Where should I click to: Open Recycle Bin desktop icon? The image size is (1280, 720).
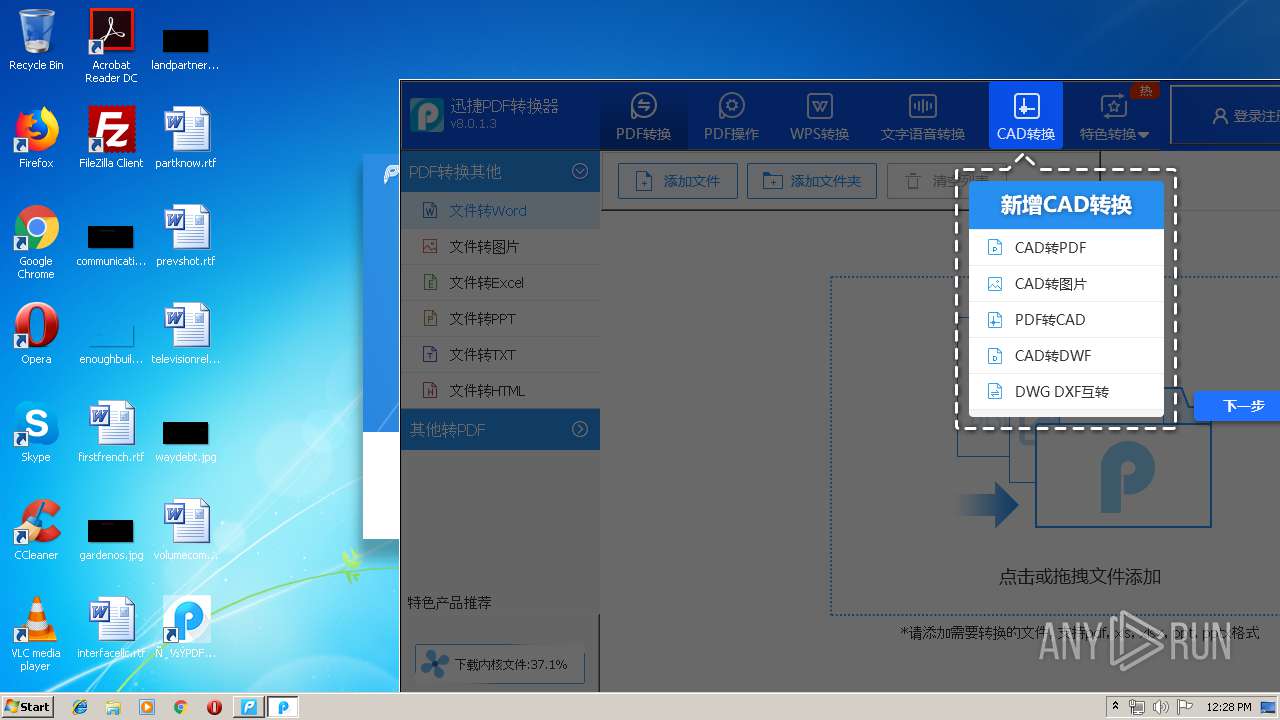click(36, 41)
